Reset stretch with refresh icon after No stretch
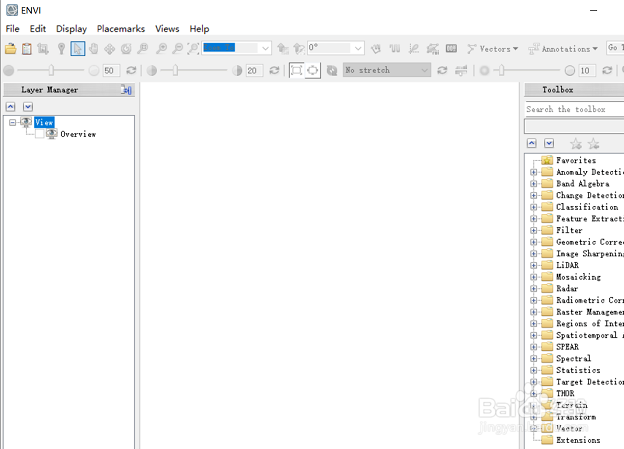 click(x=442, y=70)
